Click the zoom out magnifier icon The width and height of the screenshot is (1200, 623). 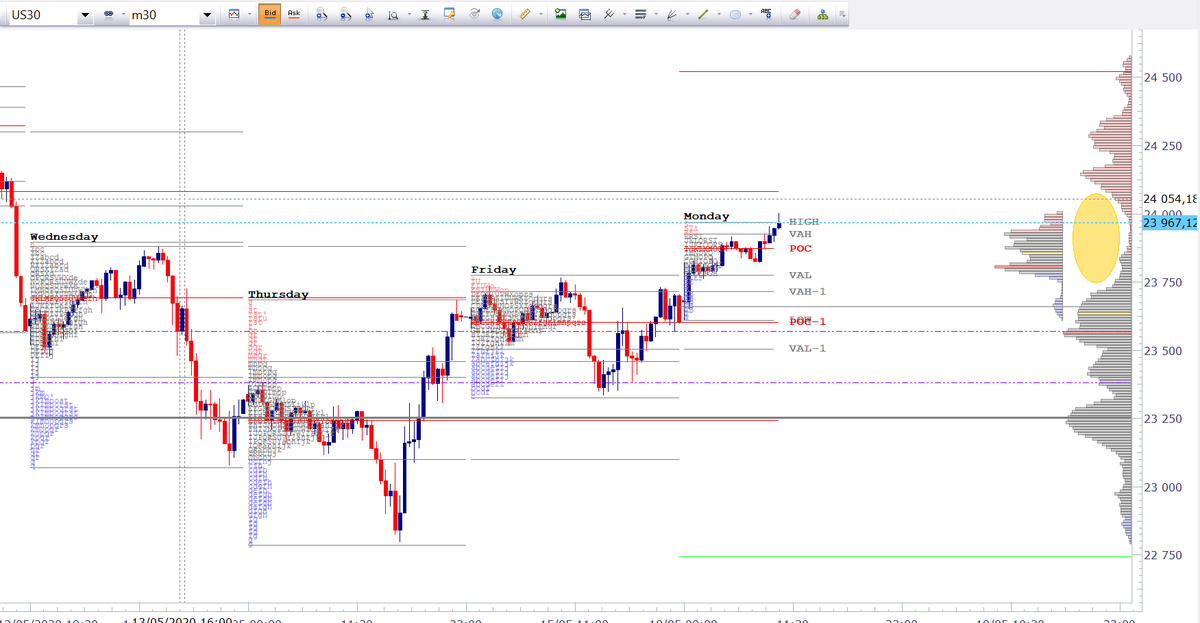(345, 15)
